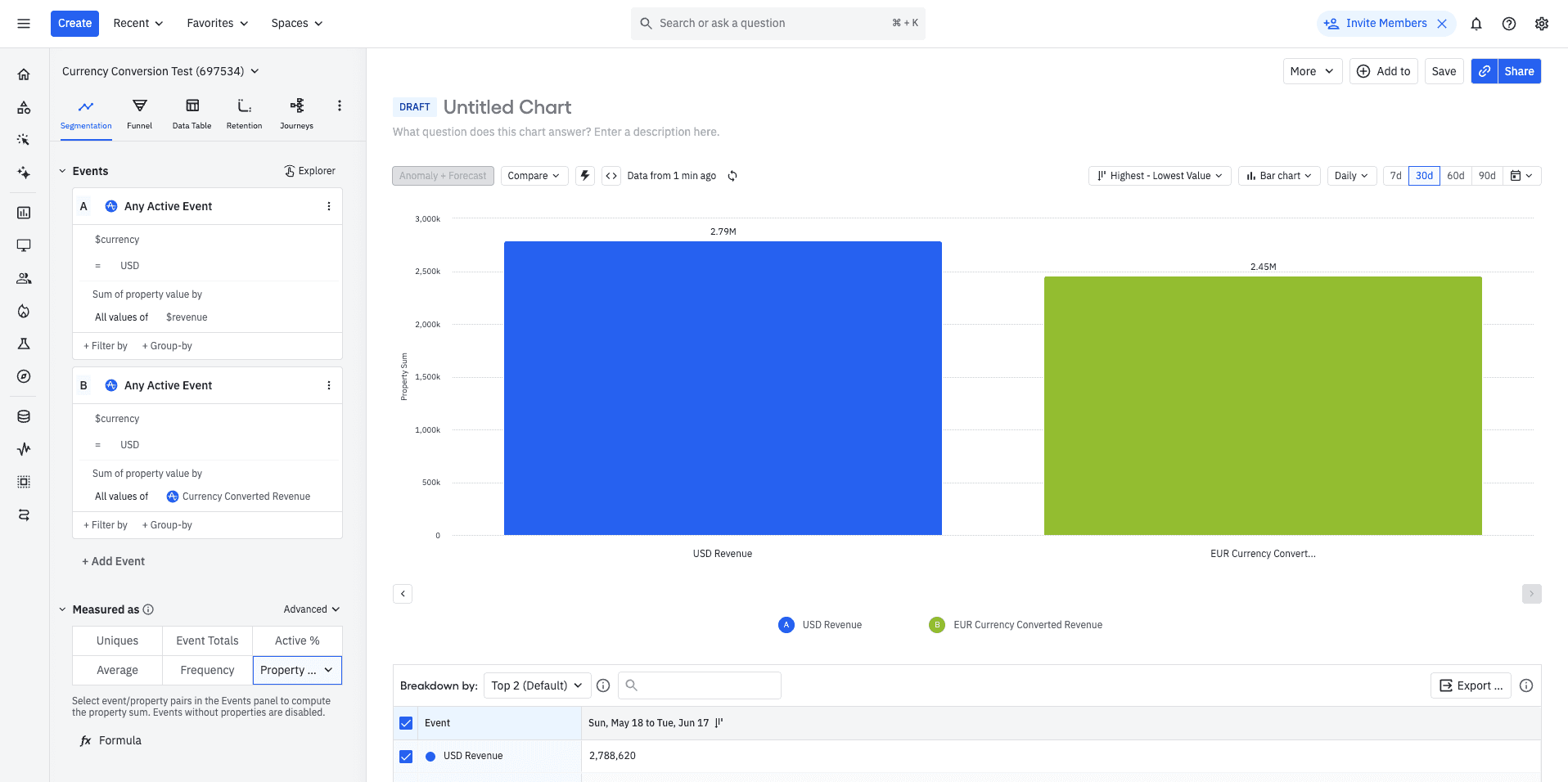Select the Journeys chart icon
The width and height of the screenshot is (1568, 782).
pos(296,114)
